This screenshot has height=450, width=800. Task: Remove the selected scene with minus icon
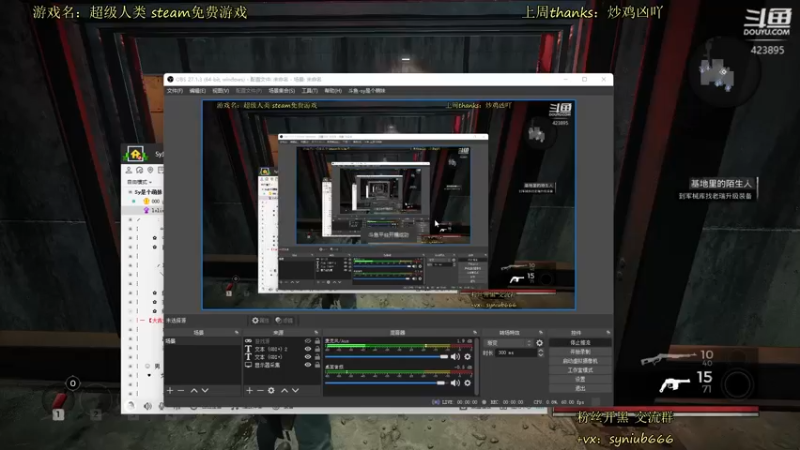click(181, 390)
